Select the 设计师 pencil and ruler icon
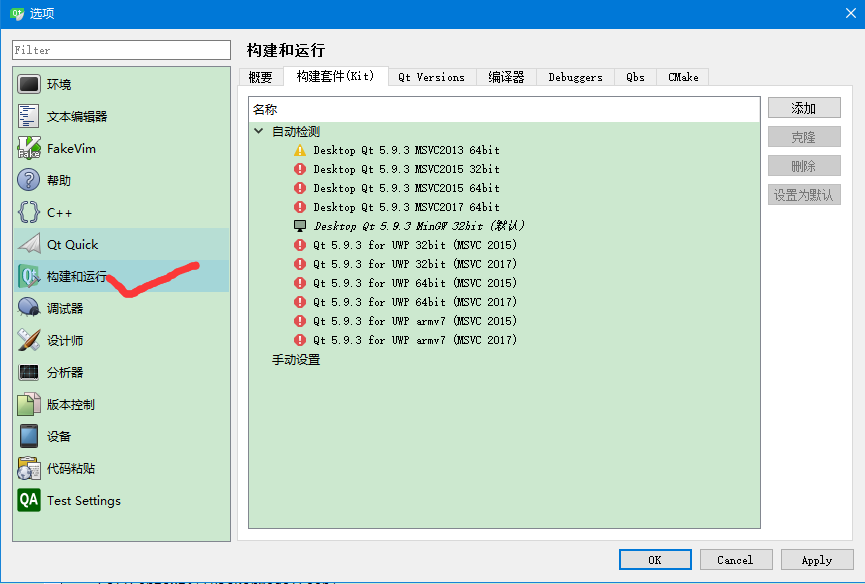This screenshot has width=865, height=584. pyautogui.click(x=29, y=340)
